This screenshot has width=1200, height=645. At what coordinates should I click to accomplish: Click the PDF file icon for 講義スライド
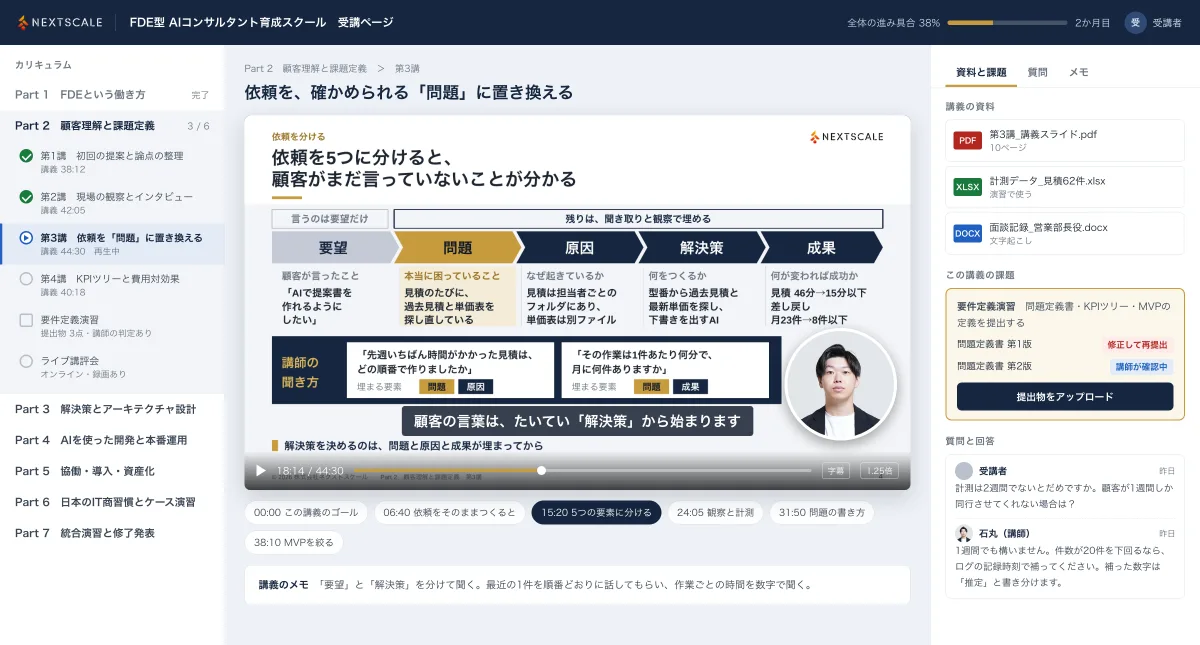968,140
